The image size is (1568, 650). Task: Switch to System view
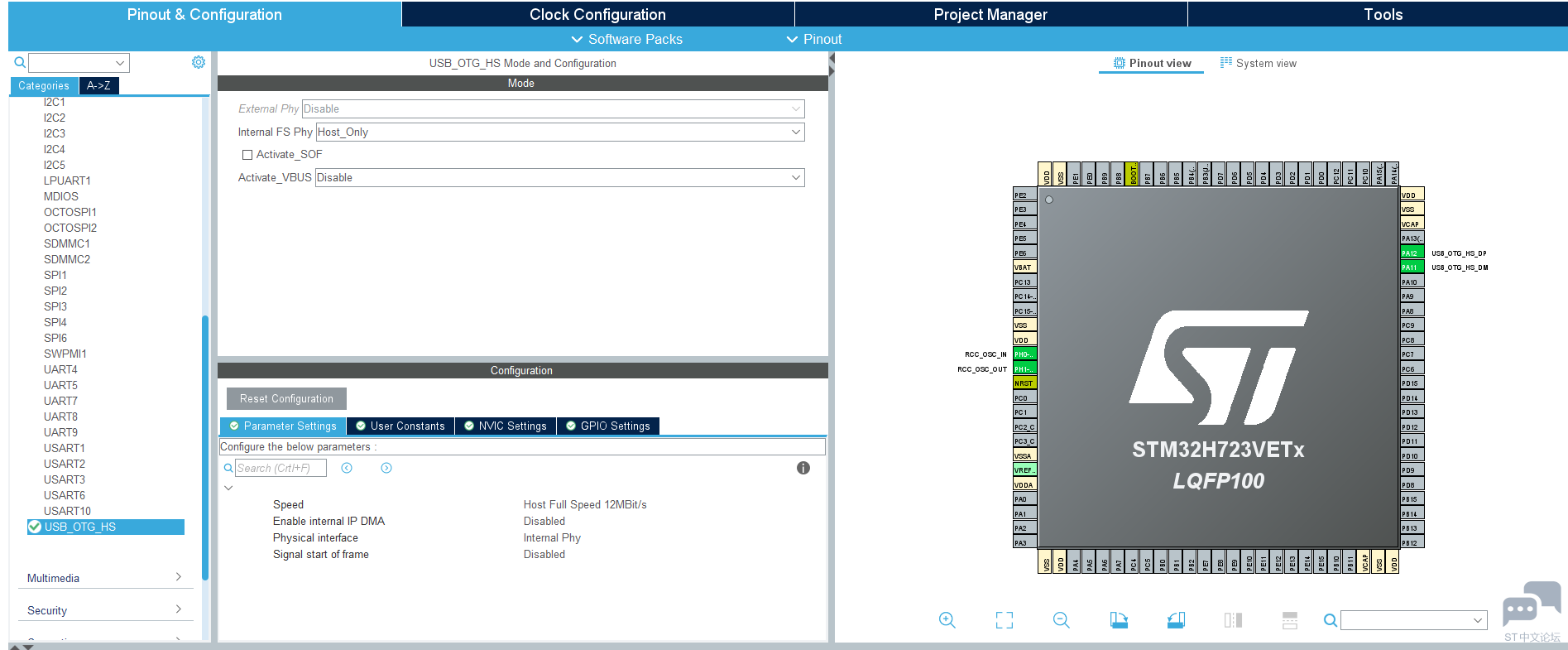point(1259,63)
